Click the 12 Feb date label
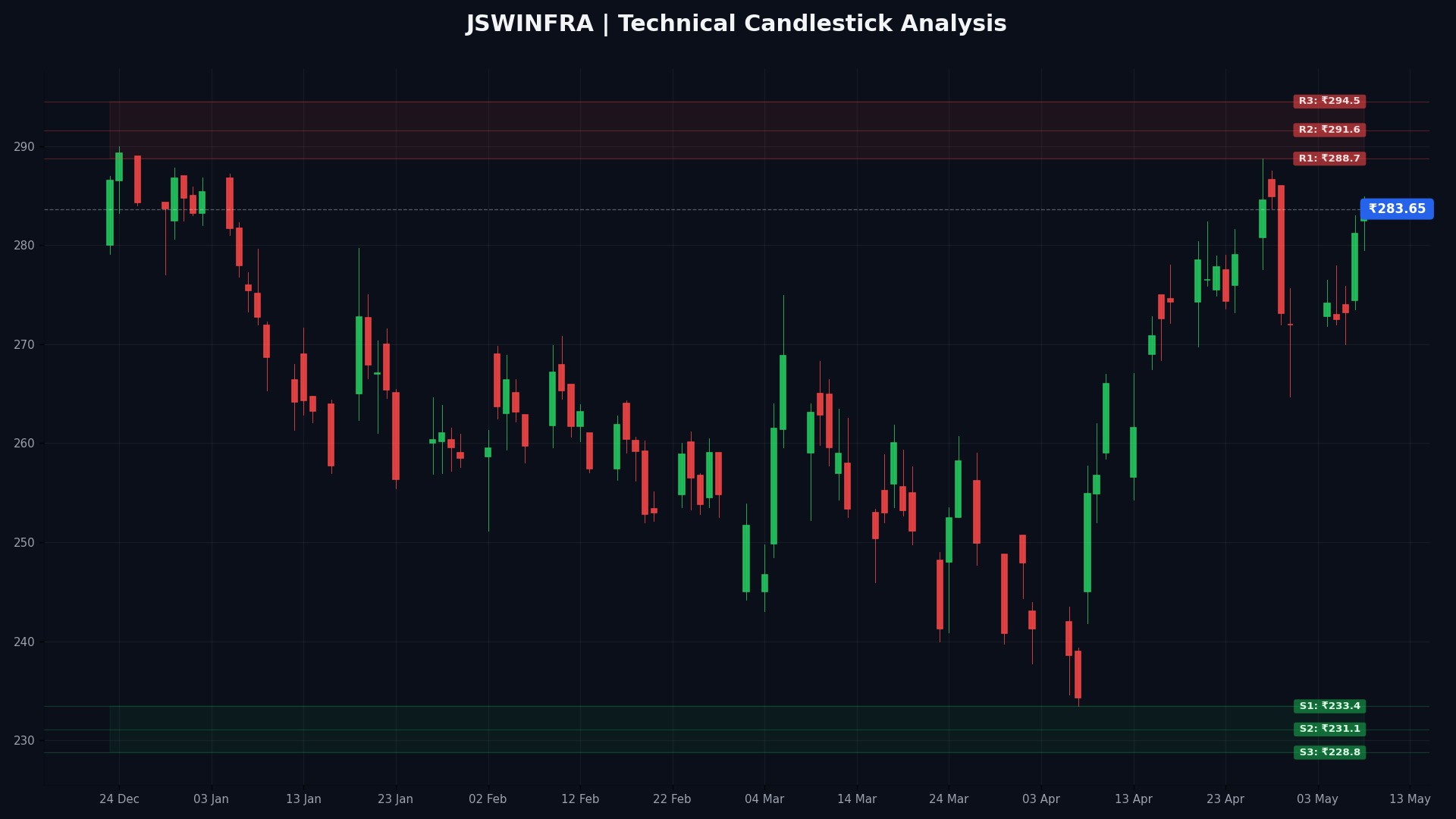 (x=580, y=799)
